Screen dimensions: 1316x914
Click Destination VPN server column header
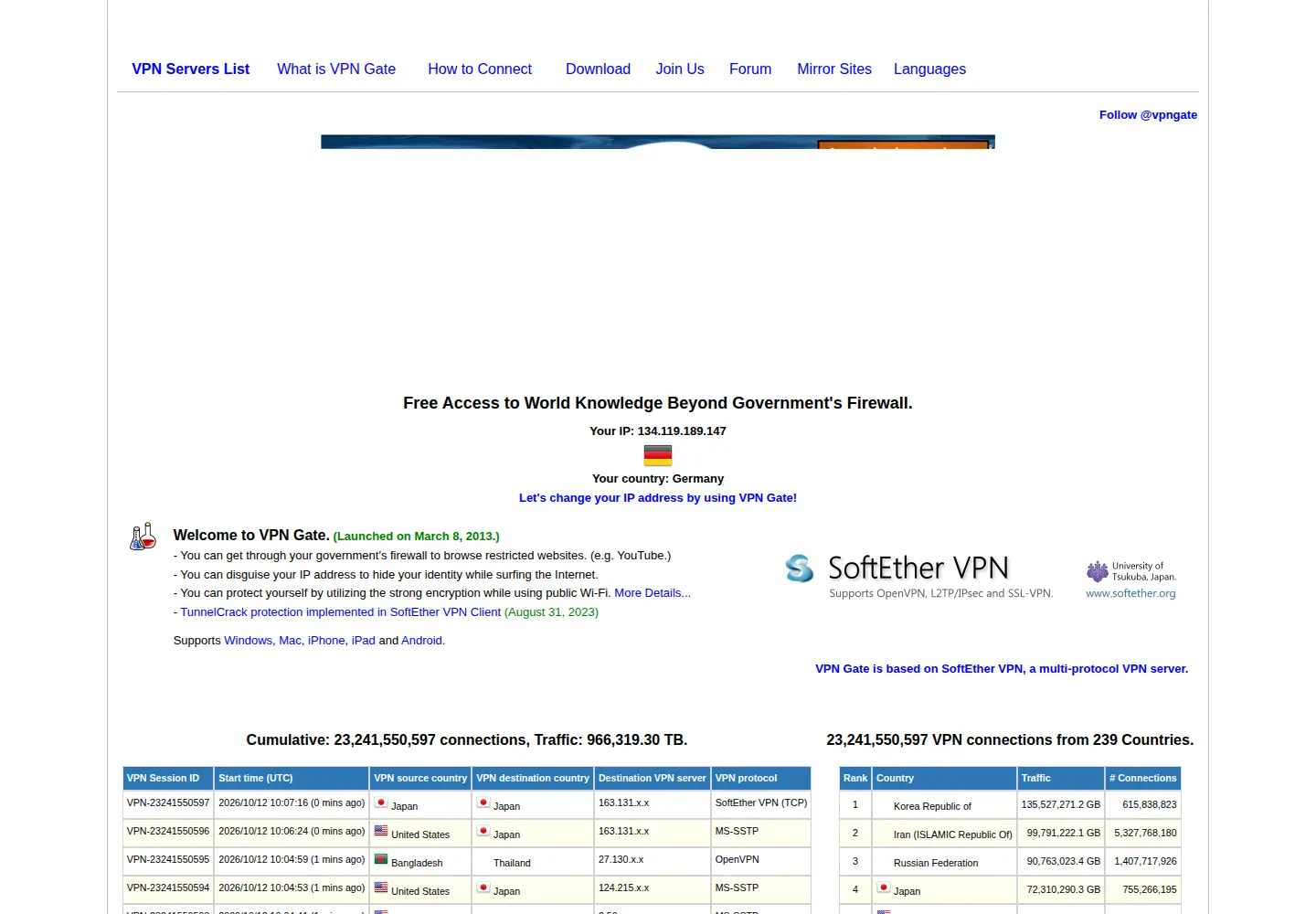[x=653, y=778]
